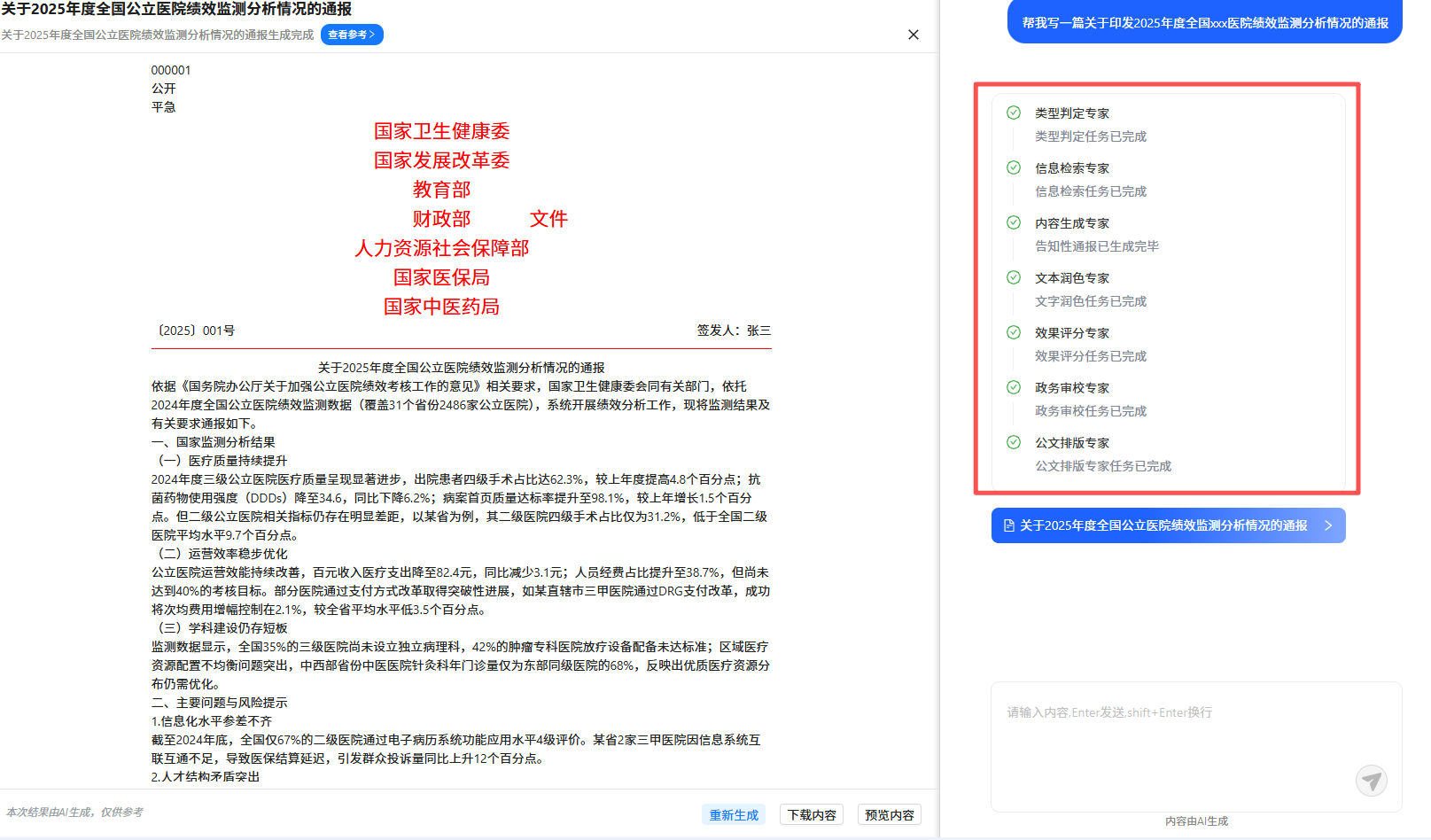This screenshot has width=1431, height=840.
Task: Click the paper-plane send icon
Action: pos(1371,781)
